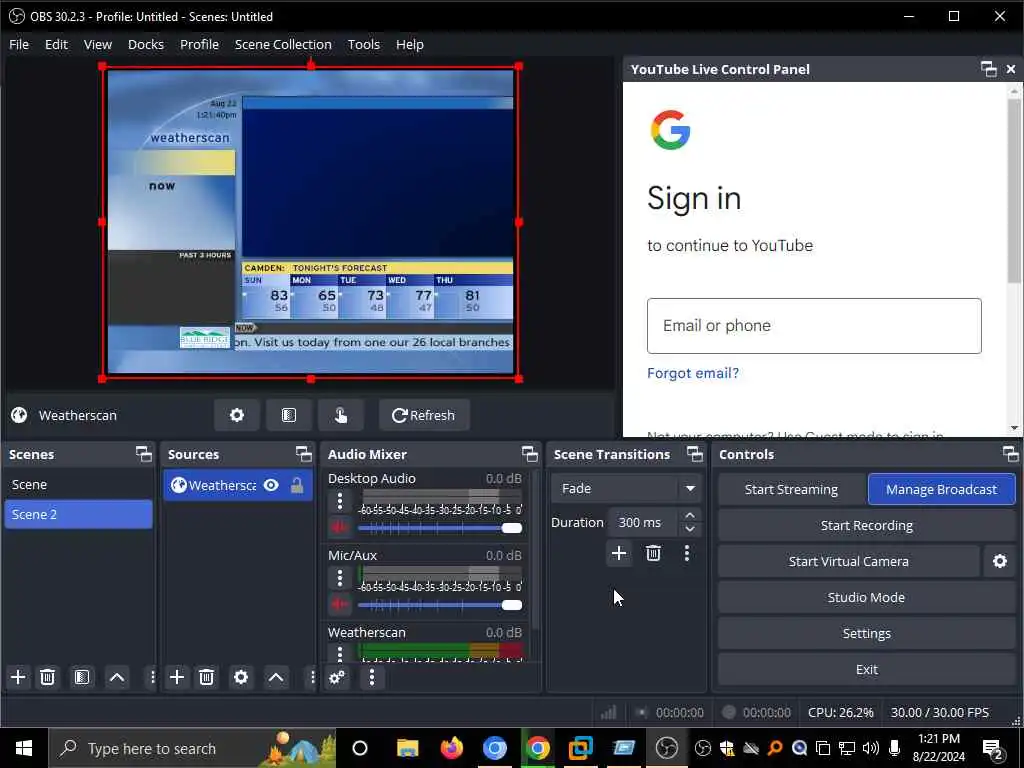Screen dimensions: 1024x768
Task: Open Mic/Aux options dots
Action: point(340,579)
